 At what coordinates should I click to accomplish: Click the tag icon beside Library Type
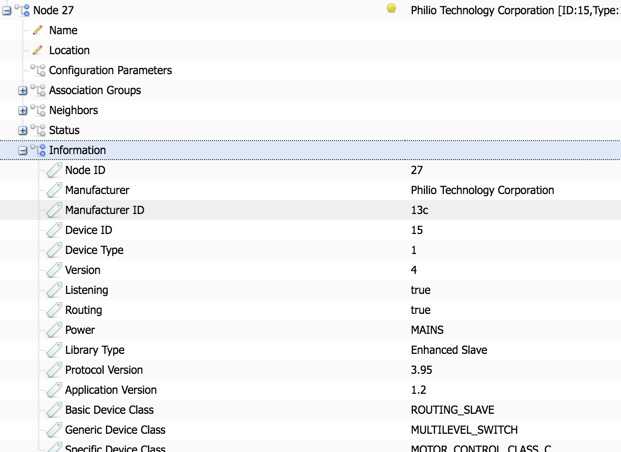[x=54, y=350]
